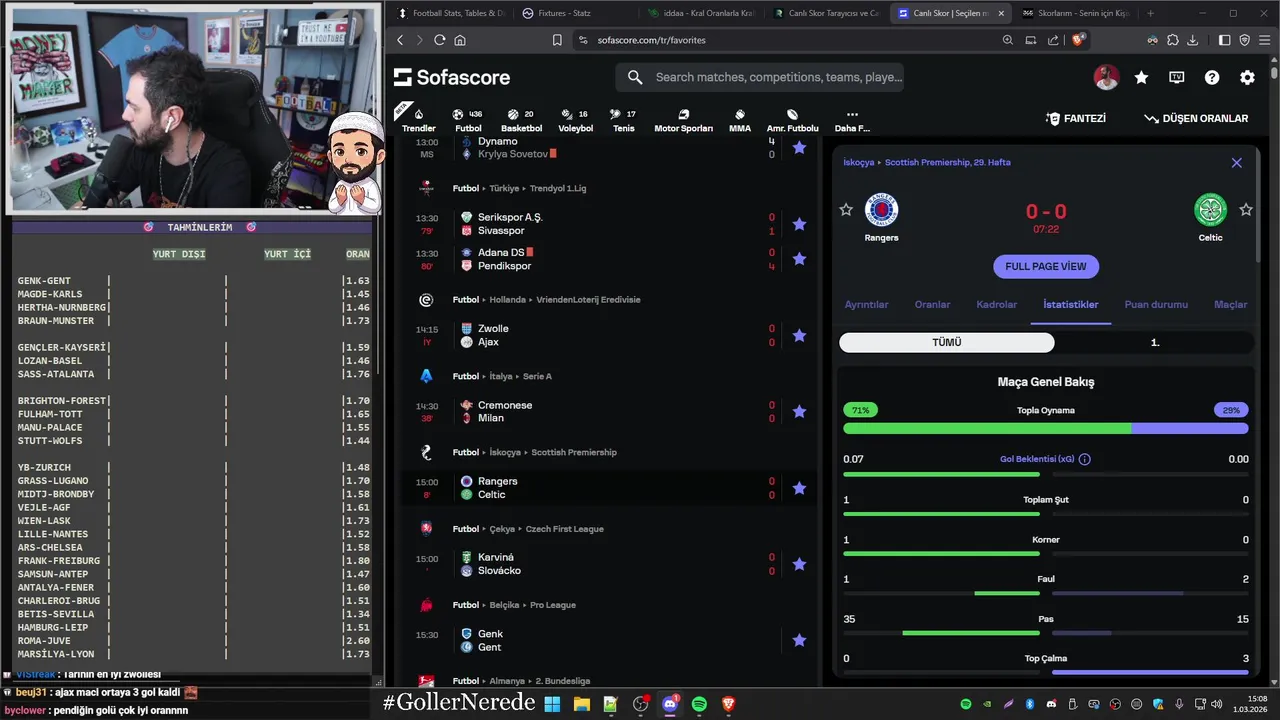
Task: Click the Rangers crest in match panel
Action: click(x=881, y=210)
